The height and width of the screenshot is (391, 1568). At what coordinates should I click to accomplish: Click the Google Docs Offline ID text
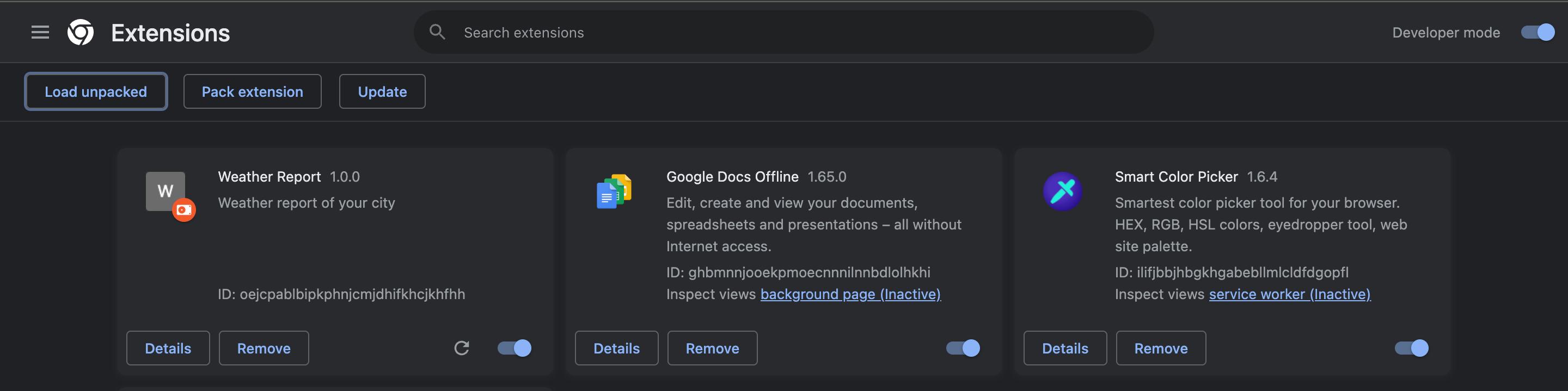[x=799, y=272]
